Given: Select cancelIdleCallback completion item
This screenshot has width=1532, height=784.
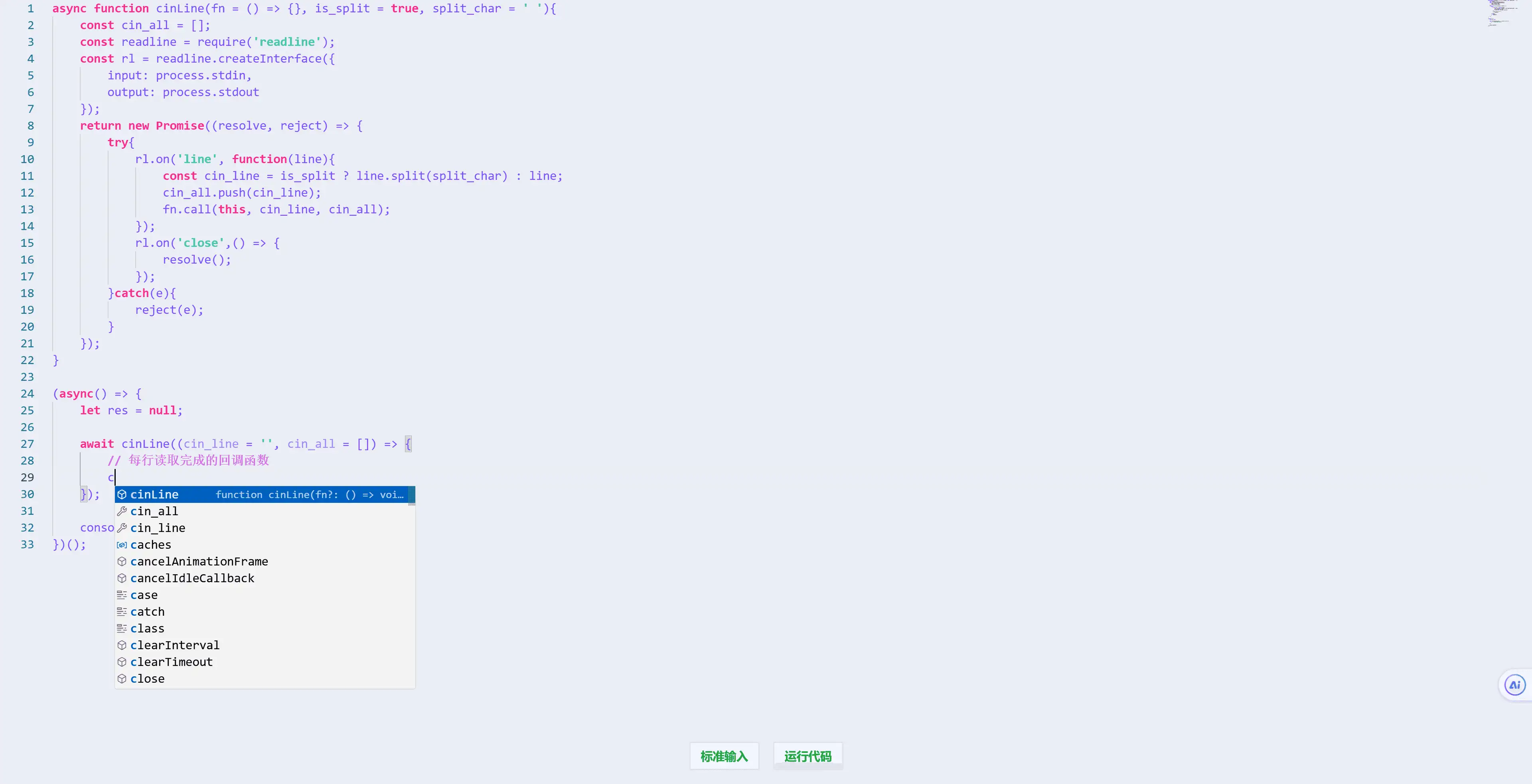Looking at the screenshot, I should coord(192,578).
